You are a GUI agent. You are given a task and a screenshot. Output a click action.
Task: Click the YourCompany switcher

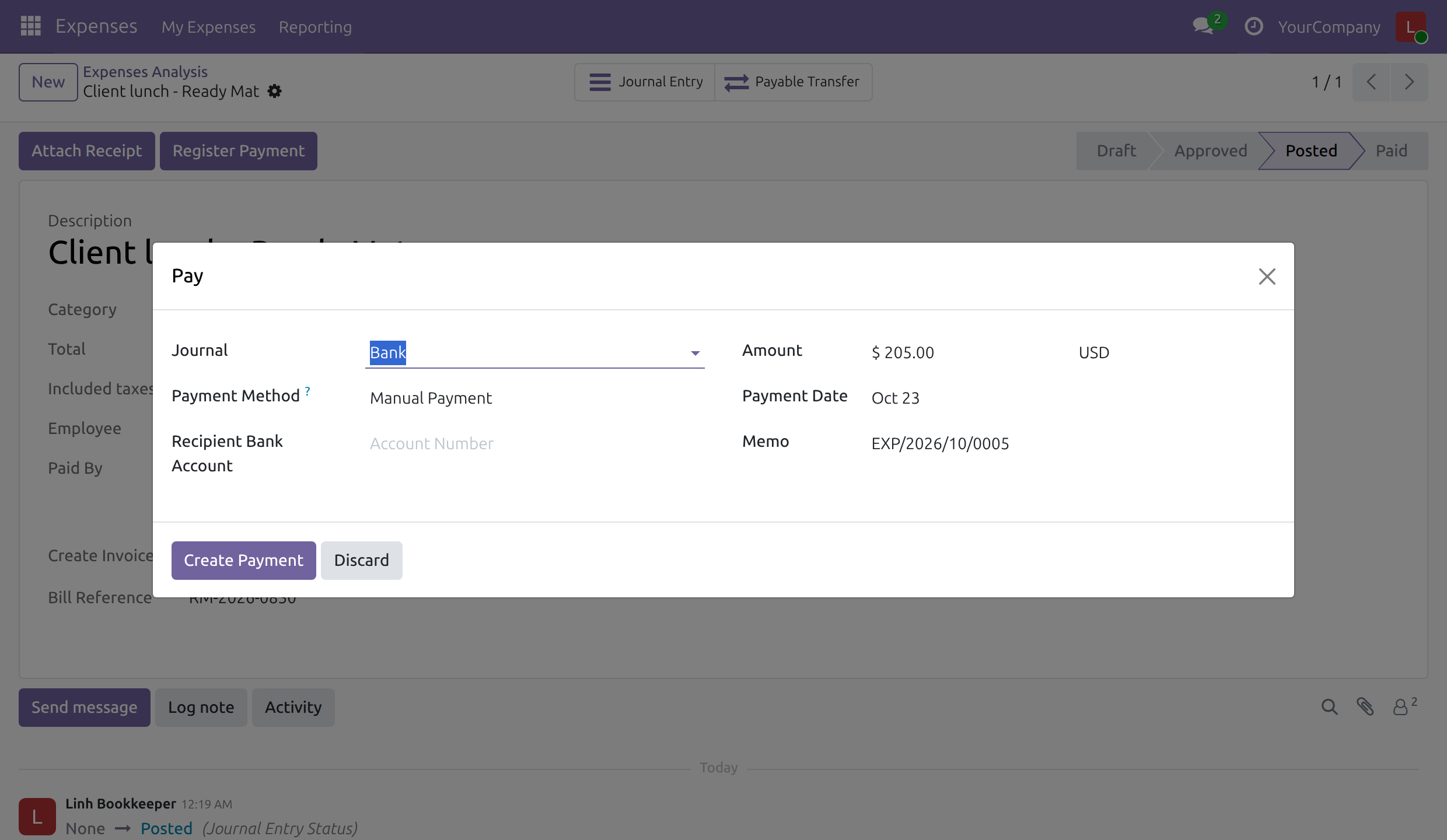pos(1329,27)
